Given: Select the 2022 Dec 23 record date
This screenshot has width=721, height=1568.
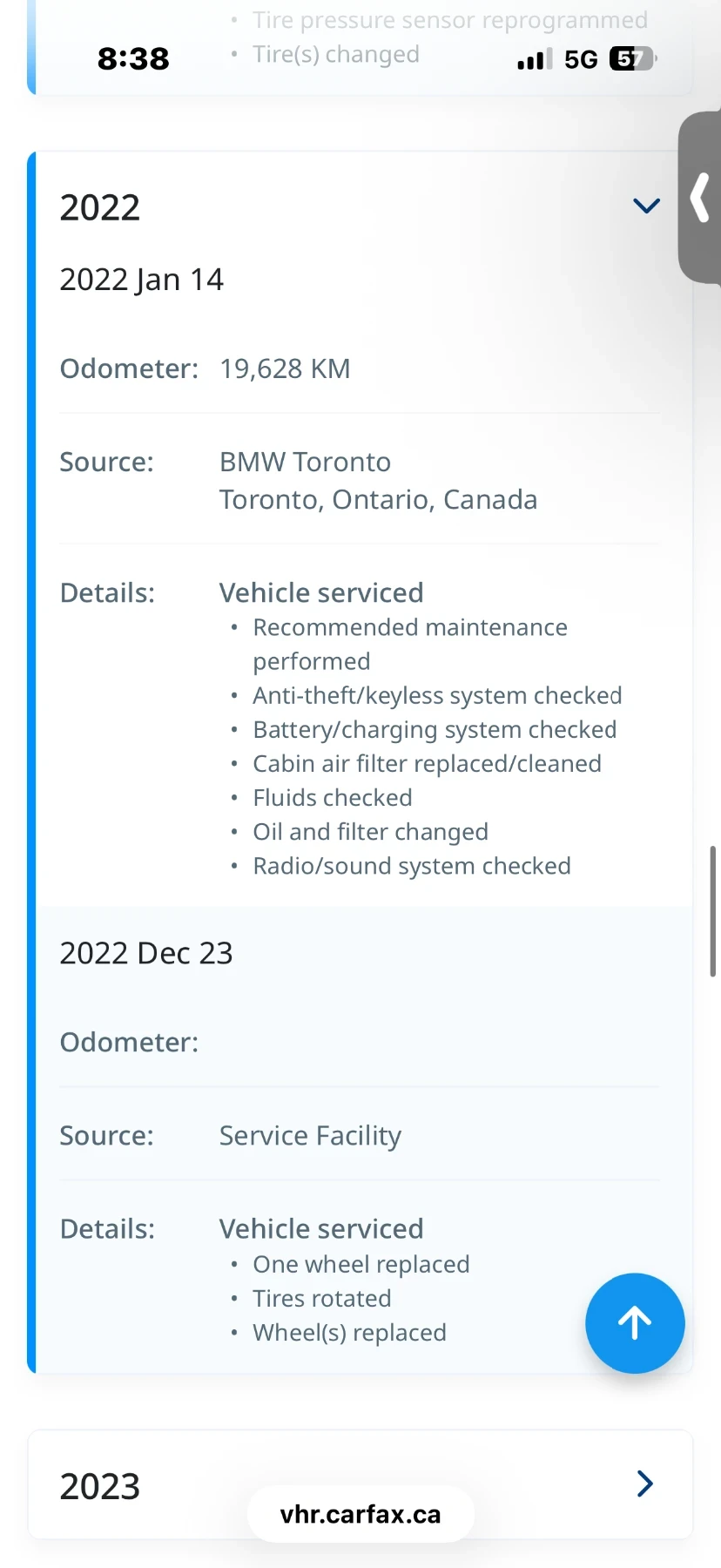Looking at the screenshot, I should pos(146,953).
